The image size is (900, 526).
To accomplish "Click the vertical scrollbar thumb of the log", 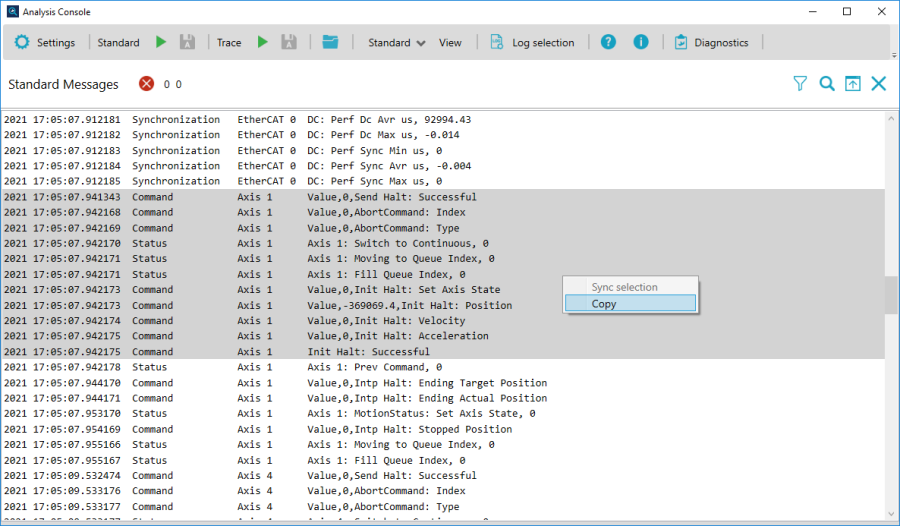I will [891, 296].
